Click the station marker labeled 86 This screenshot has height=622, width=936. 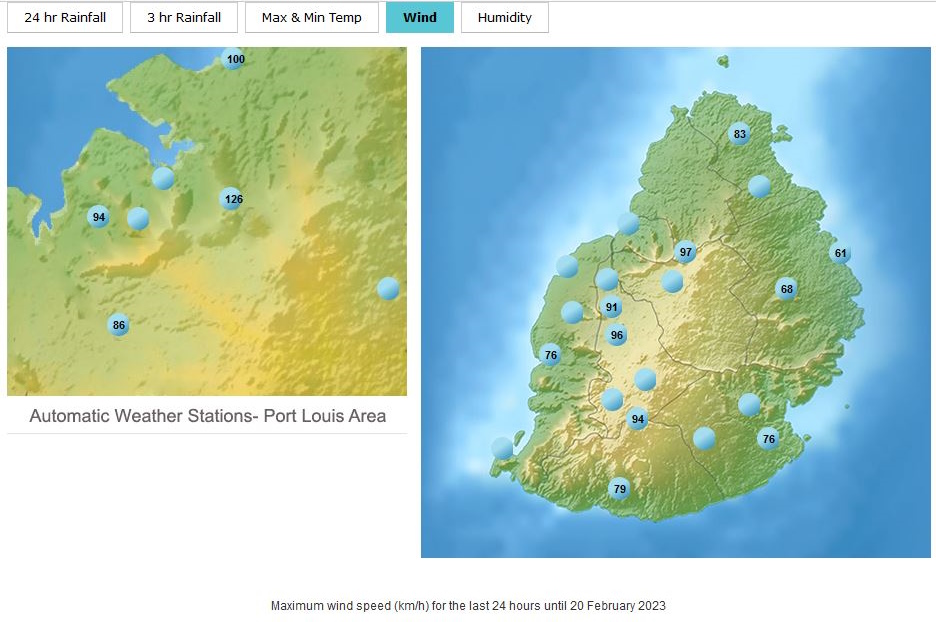point(119,325)
